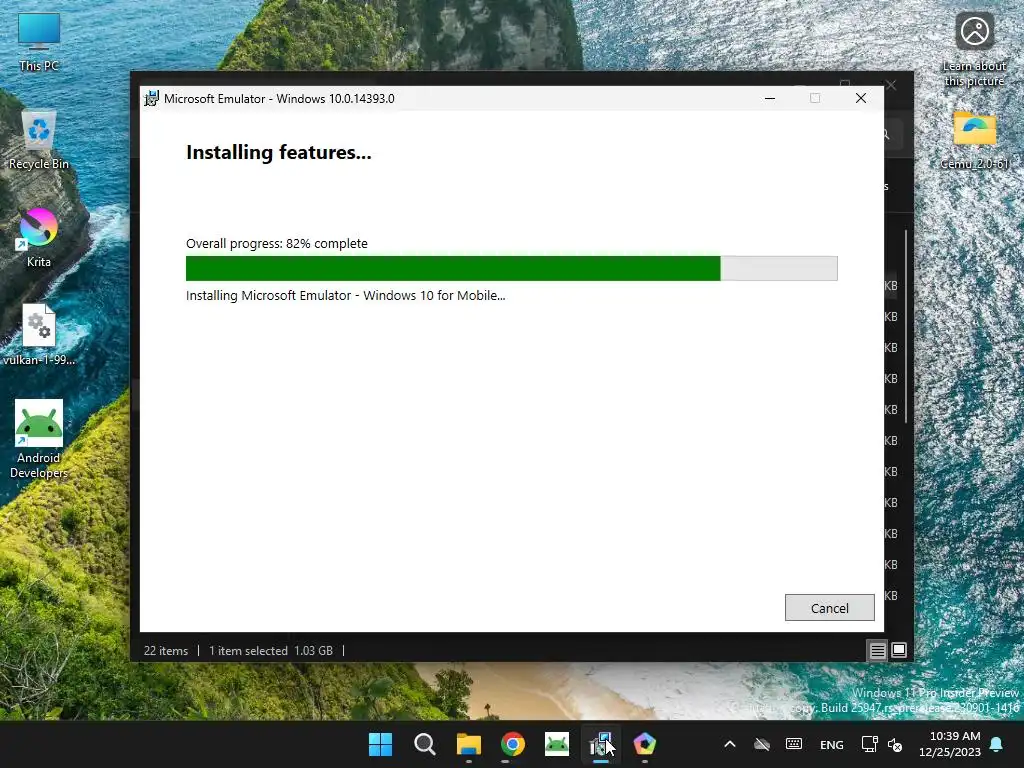
Task: Select the vulkan installer file icon
Action: click(x=39, y=335)
